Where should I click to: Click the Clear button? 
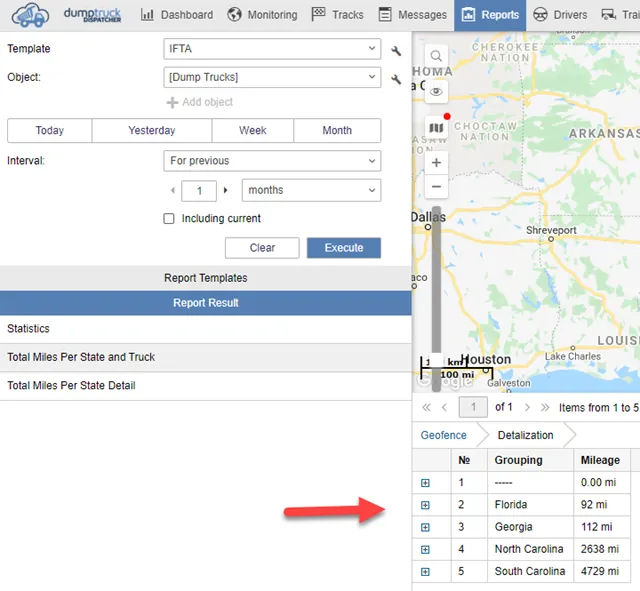(262, 248)
